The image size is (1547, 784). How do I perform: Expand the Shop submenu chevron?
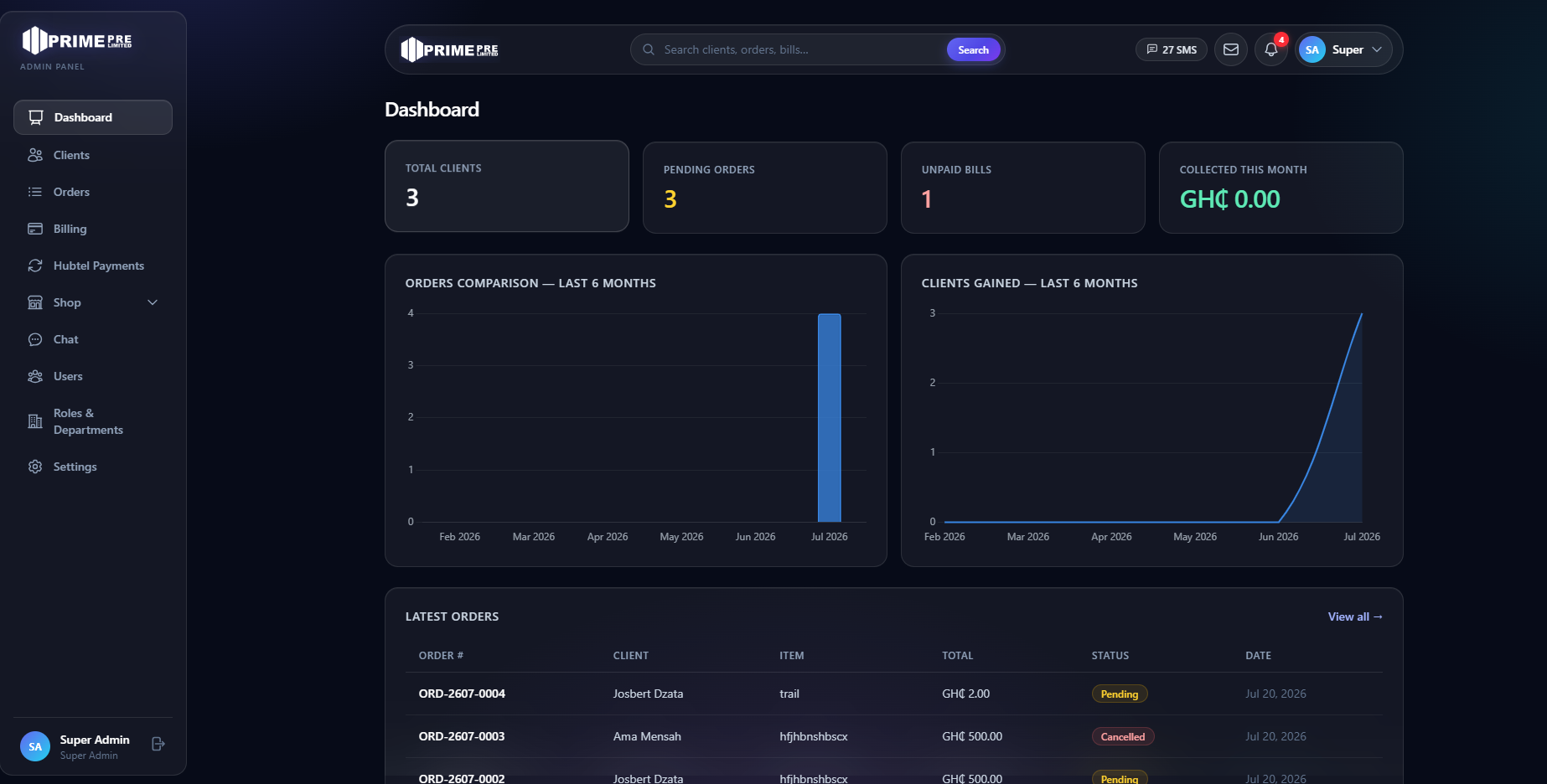coord(153,302)
